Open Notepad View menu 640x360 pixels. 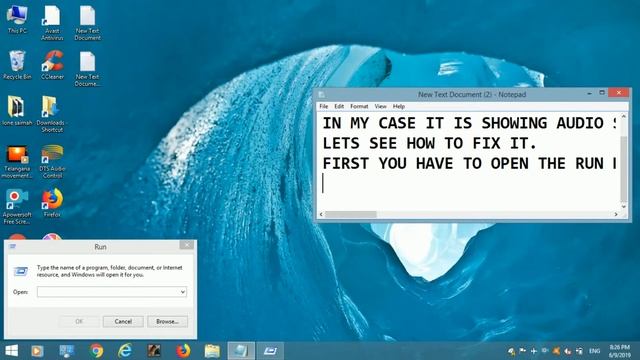coord(380,106)
